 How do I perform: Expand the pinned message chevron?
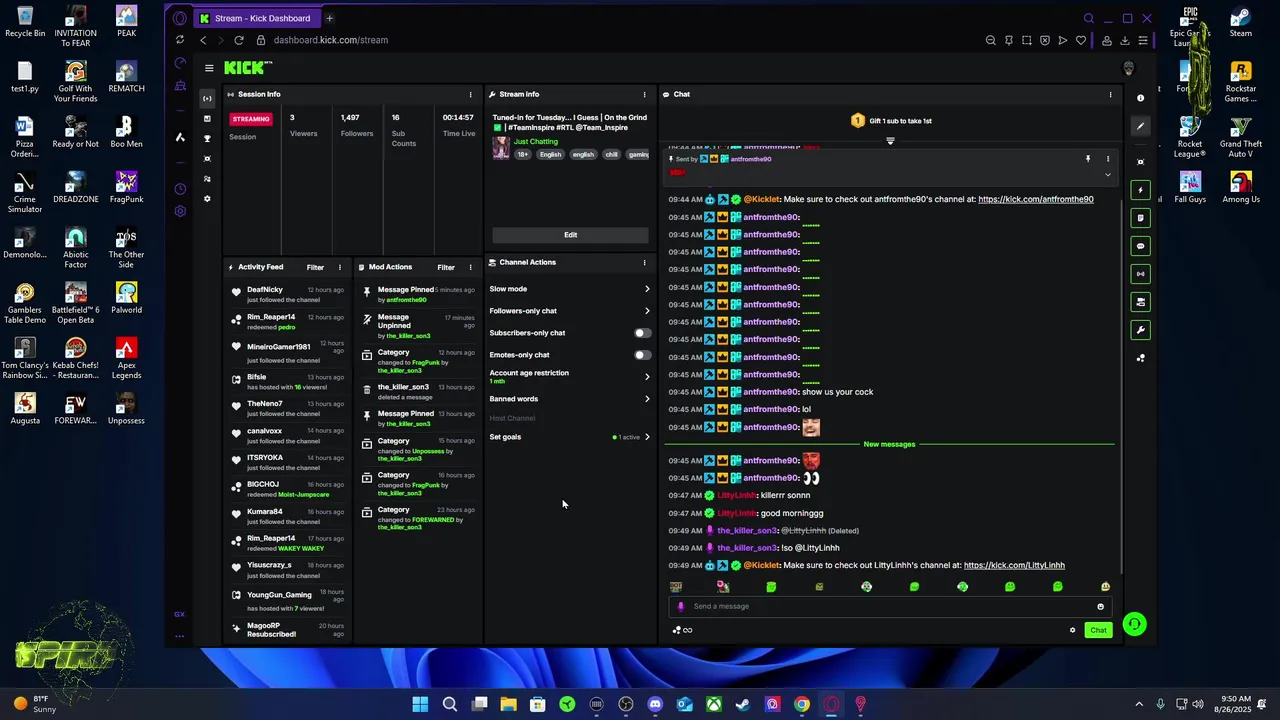(1107, 175)
